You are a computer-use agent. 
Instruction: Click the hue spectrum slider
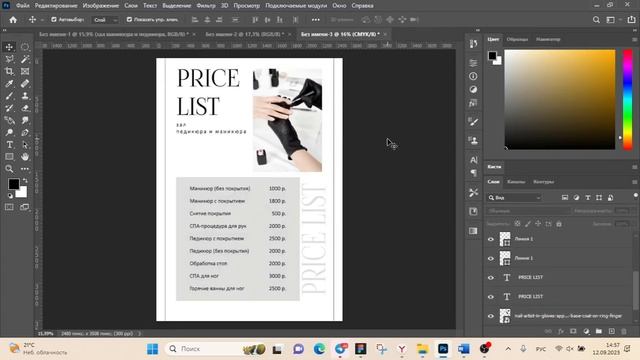pos(628,100)
